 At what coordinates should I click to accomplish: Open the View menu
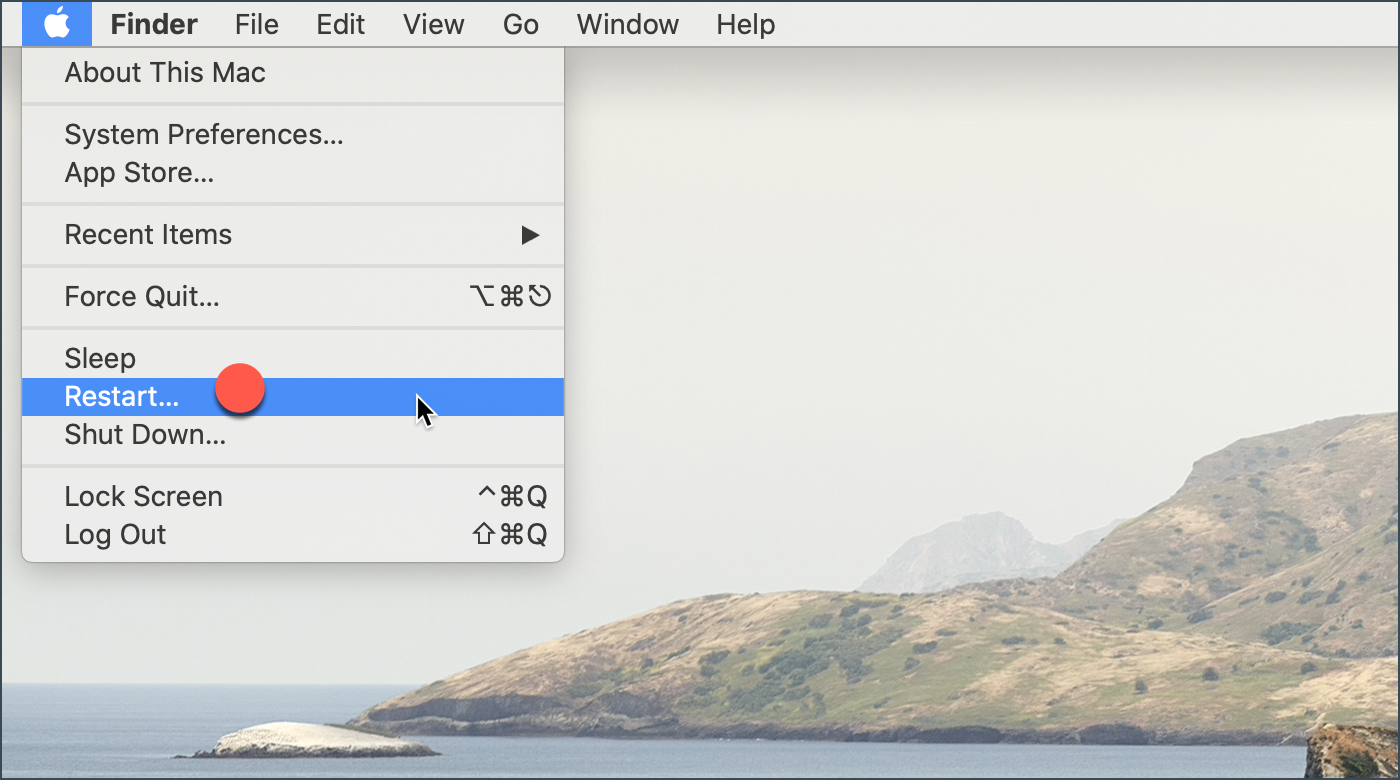(433, 24)
